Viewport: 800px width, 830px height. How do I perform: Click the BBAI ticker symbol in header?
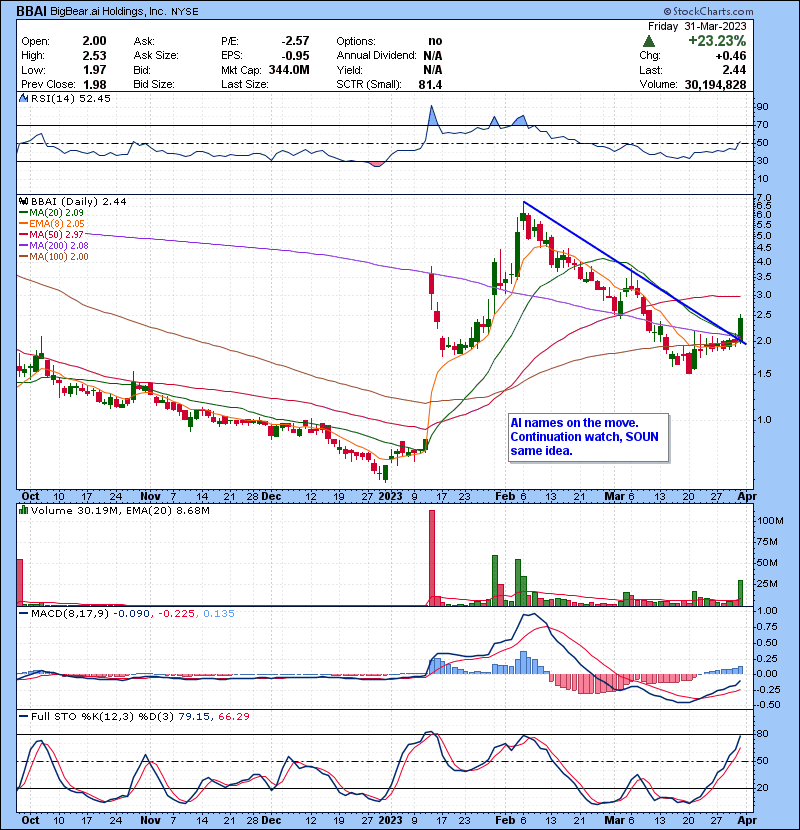point(31,11)
